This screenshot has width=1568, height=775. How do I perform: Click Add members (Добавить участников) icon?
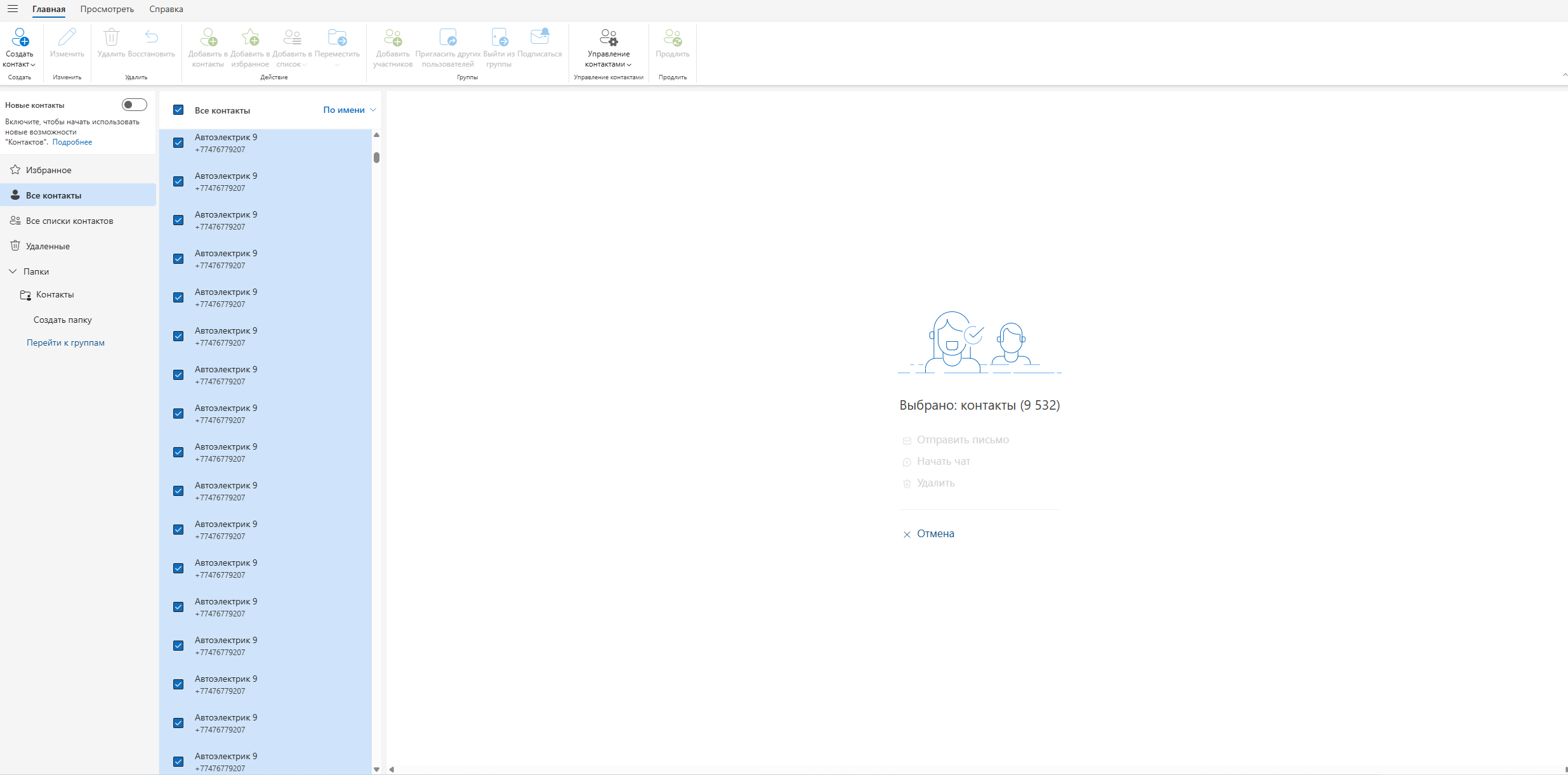[x=393, y=37]
